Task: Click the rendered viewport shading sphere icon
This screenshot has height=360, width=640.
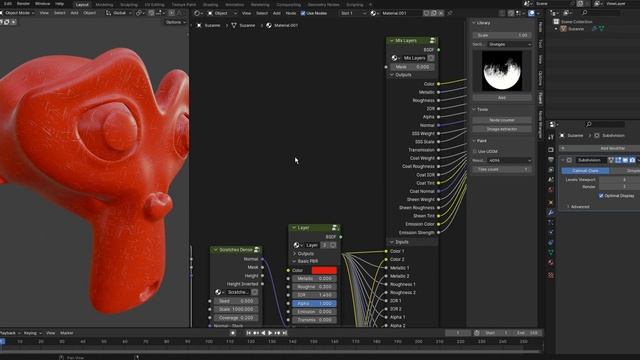Action: (531, 13)
